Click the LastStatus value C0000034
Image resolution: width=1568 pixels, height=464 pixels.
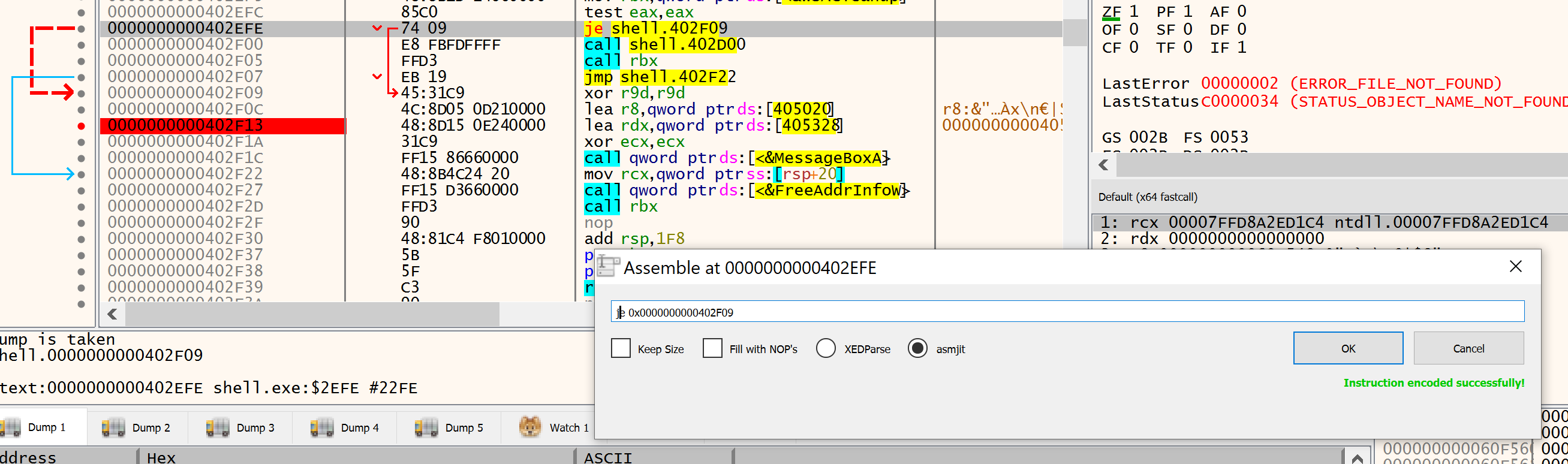click(x=1239, y=102)
